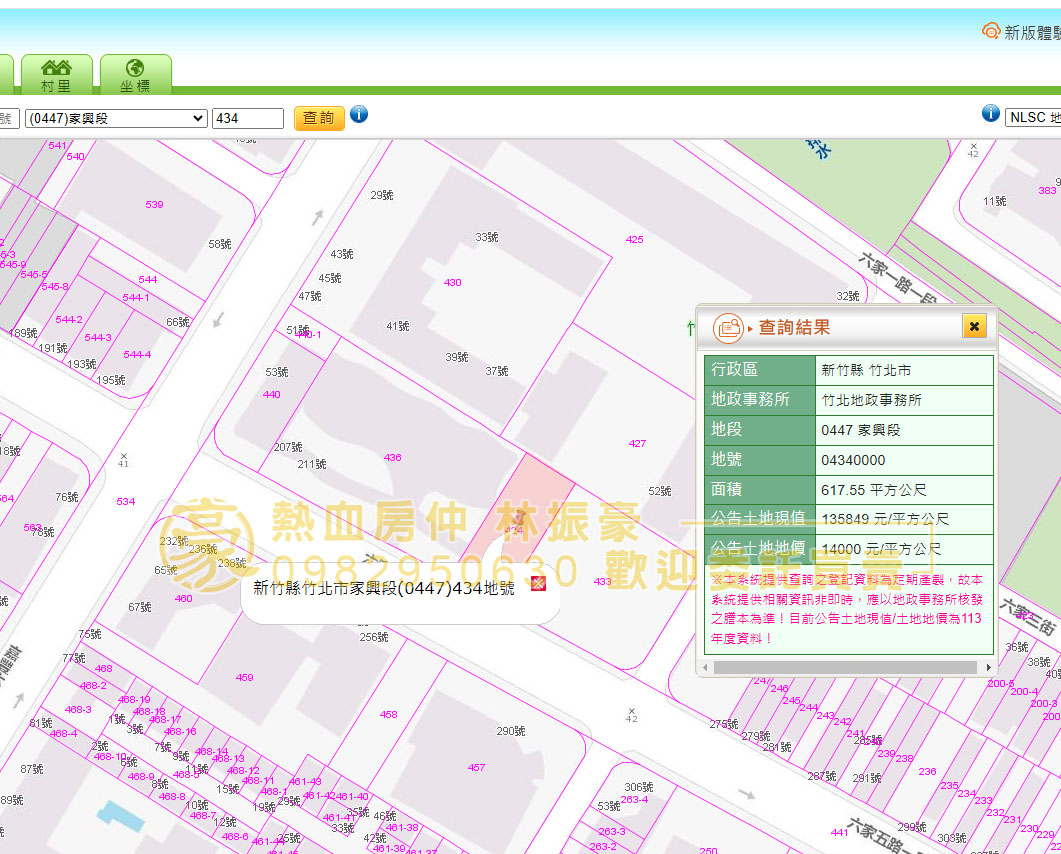Screen dimensions: 1061x854
Task: Switch to the 坐標 tab
Action: pyautogui.click(x=137, y=74)
